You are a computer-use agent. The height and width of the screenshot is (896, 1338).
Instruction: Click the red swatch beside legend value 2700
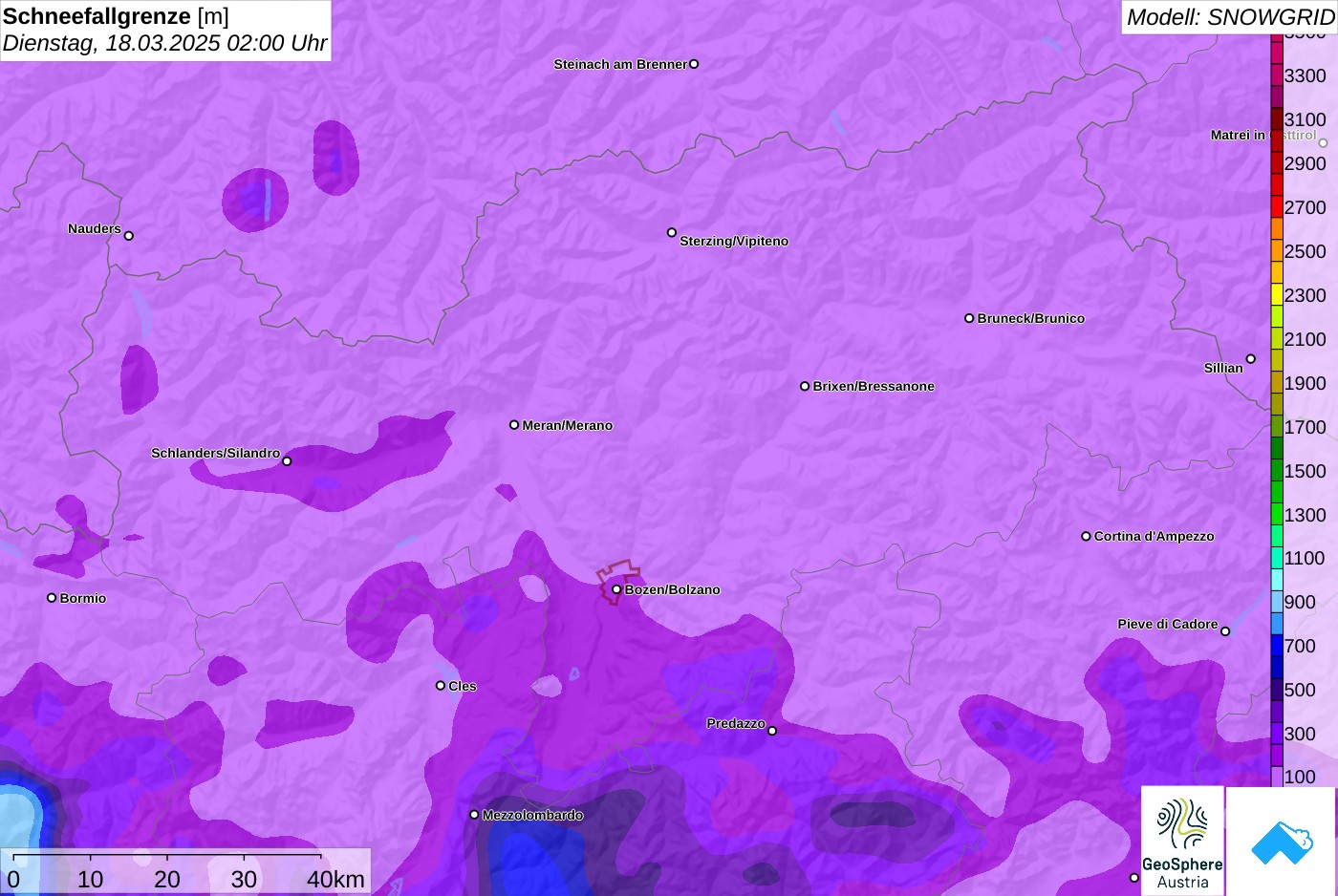(x=1277, y=207)
